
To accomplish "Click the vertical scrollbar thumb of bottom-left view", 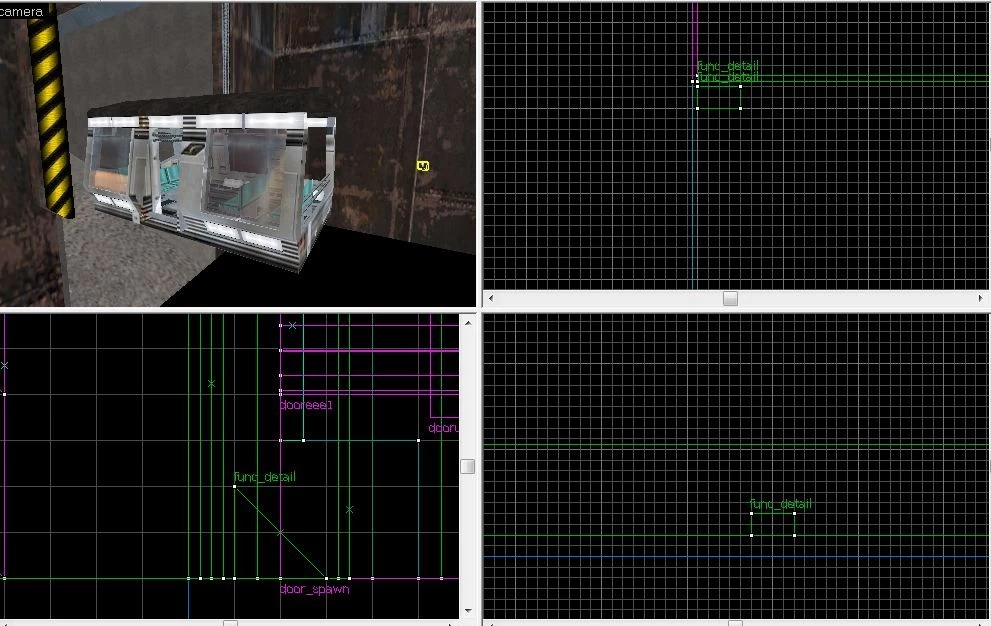I will tap(468, 466).
